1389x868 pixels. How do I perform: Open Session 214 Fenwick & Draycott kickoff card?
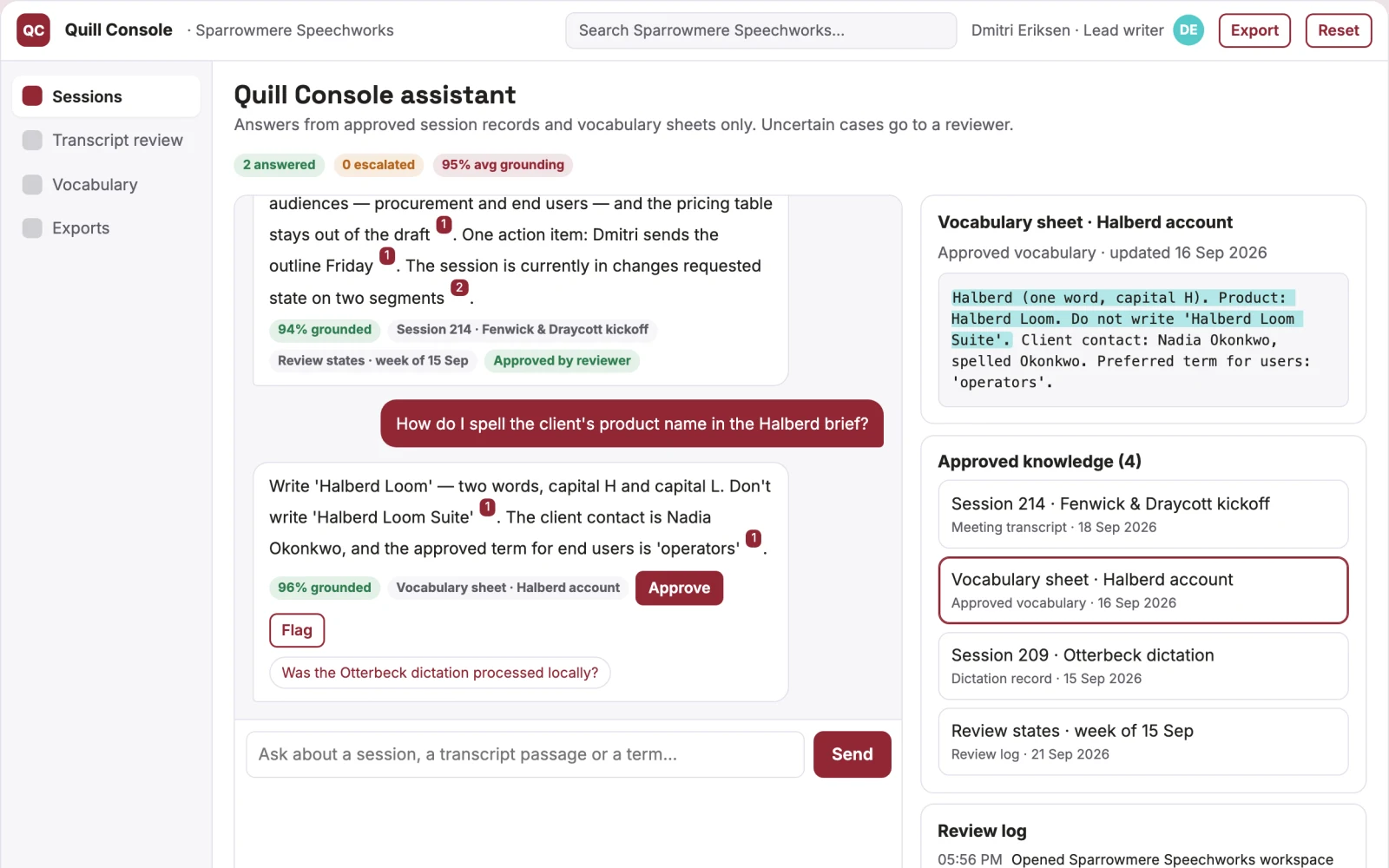(1142, 514)
